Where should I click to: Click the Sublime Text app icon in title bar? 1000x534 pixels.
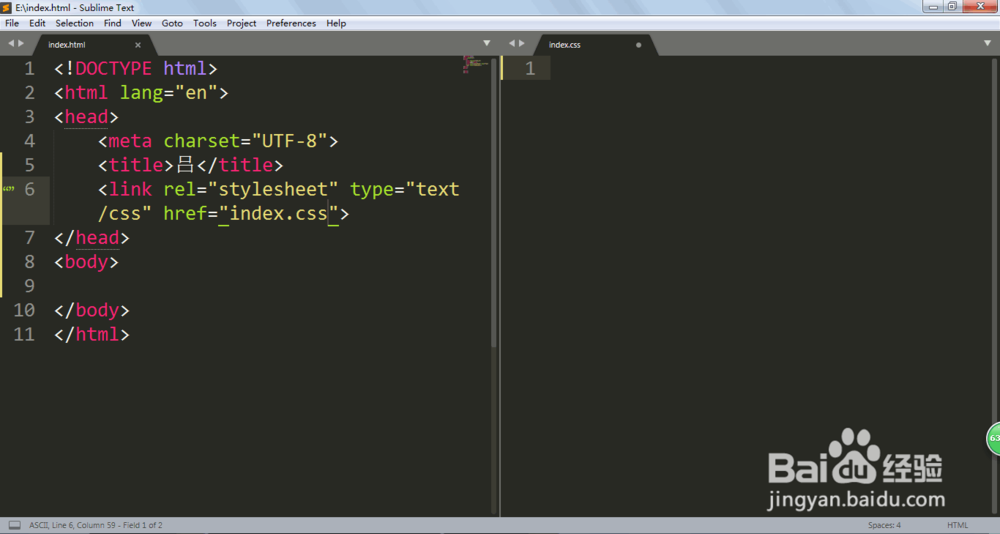click(x=6, y=8)
